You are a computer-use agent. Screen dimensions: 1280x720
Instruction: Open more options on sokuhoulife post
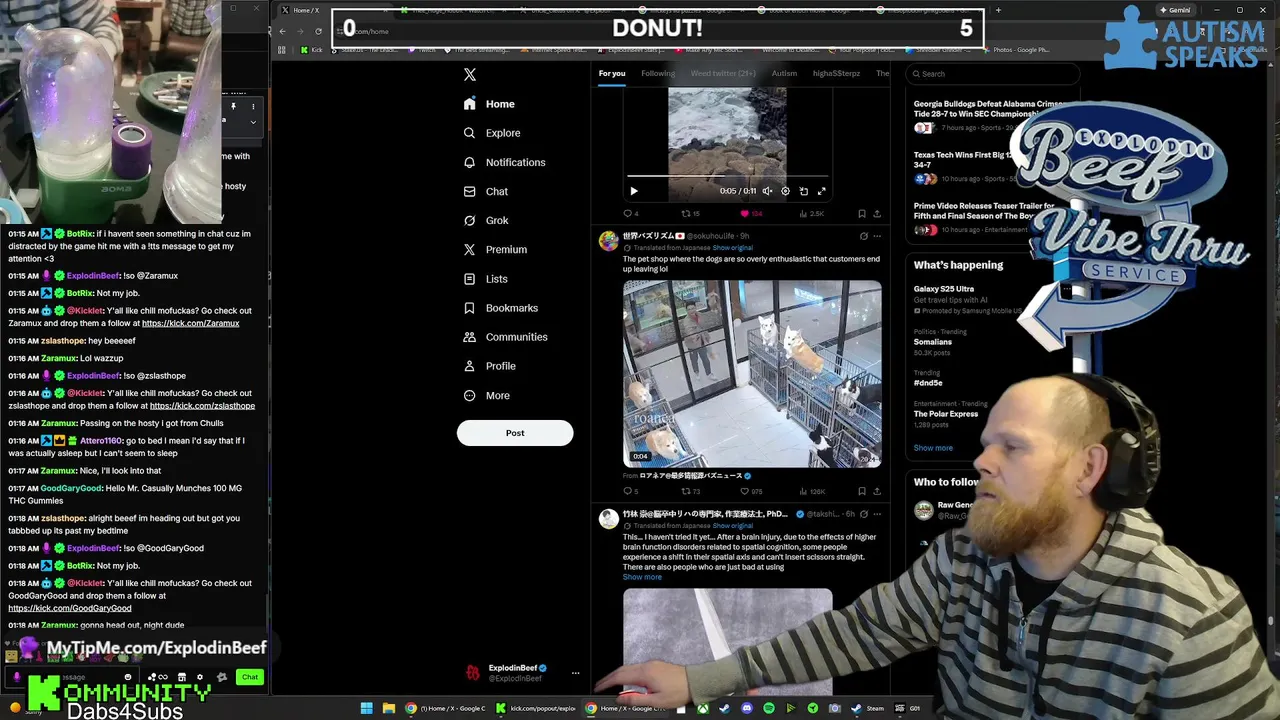tap(877, 236)
